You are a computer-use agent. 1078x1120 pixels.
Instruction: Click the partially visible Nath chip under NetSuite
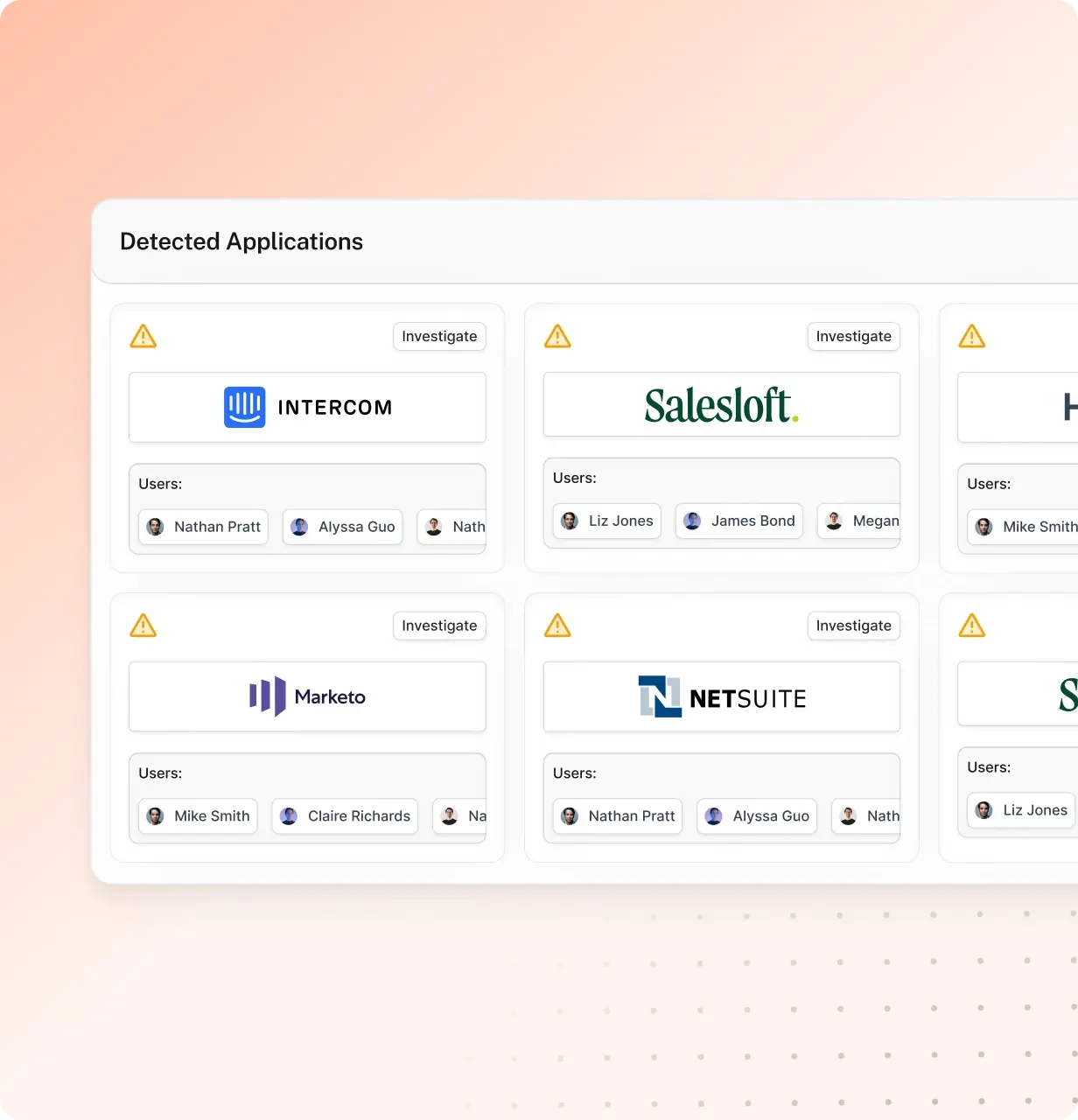pos(865,816)
